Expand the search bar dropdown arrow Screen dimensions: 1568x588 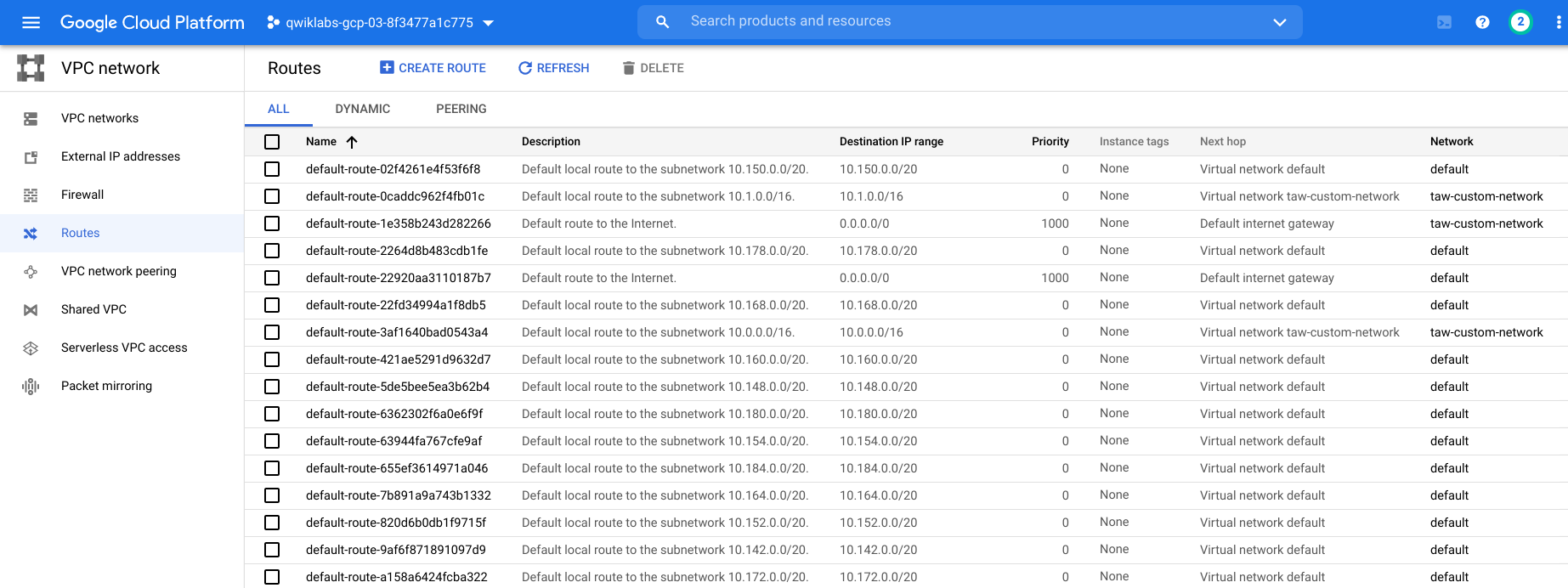click(1280, 23)
